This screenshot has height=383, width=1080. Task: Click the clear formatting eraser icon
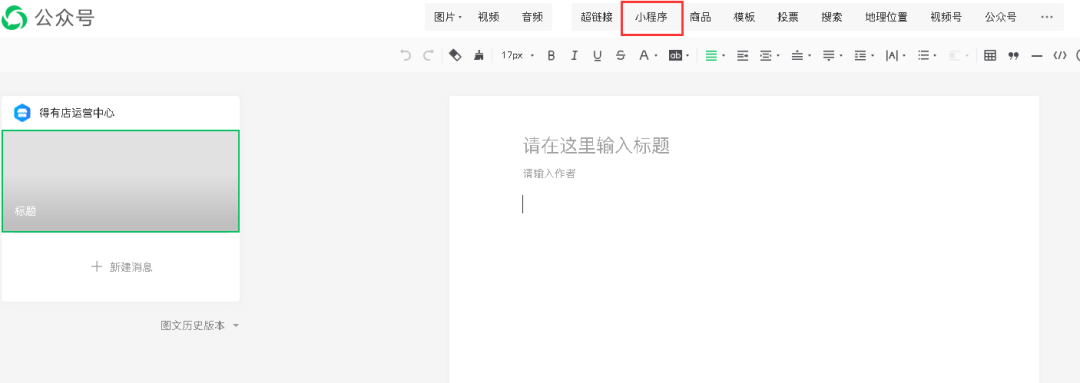click(455, 55)
